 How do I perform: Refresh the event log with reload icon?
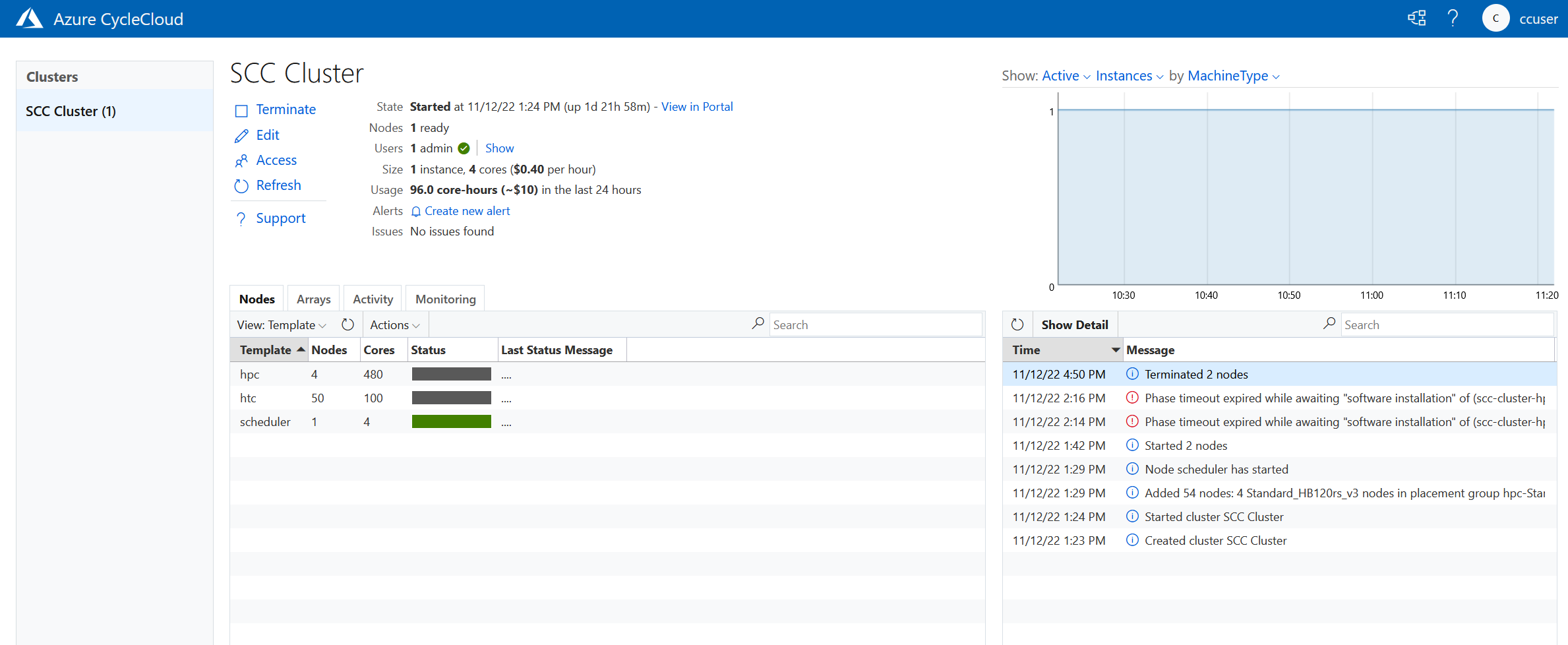pos(1017,324)
